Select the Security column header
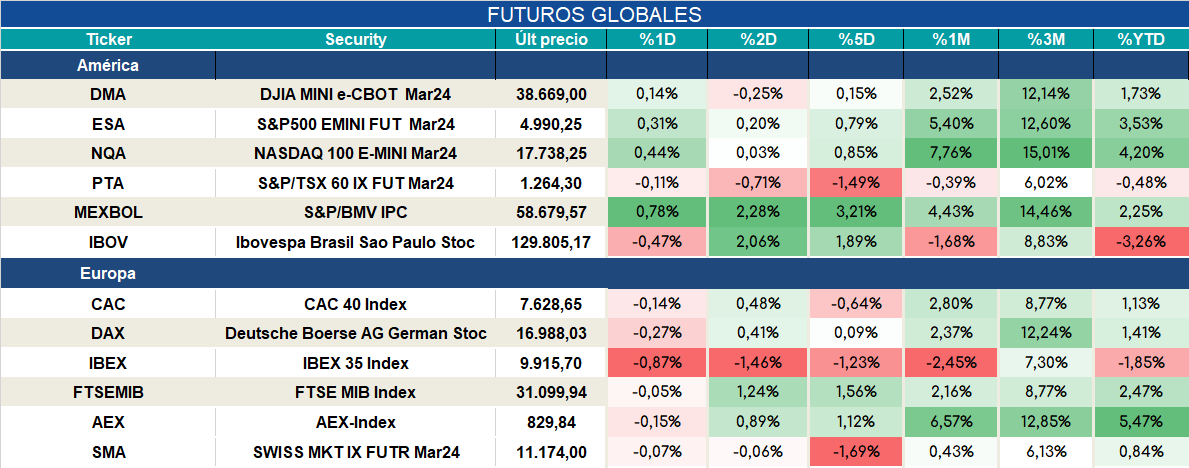1189x468 pixels. coord(356,40)
